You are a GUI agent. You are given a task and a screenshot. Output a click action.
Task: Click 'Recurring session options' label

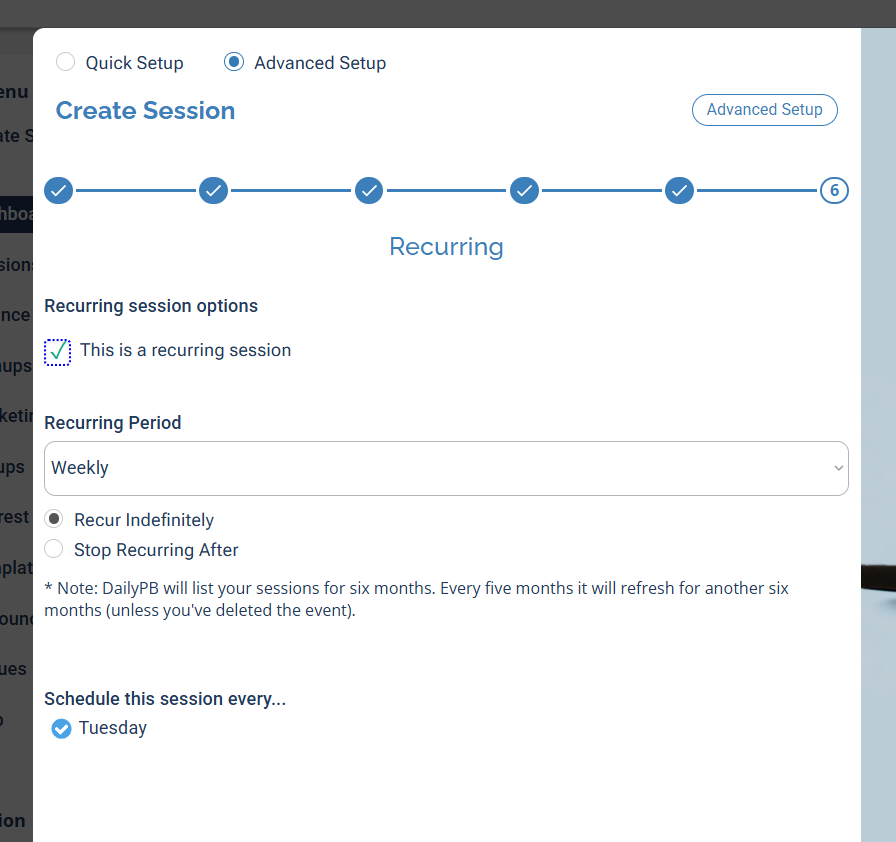pyautogui.click(x=151, y=306)
